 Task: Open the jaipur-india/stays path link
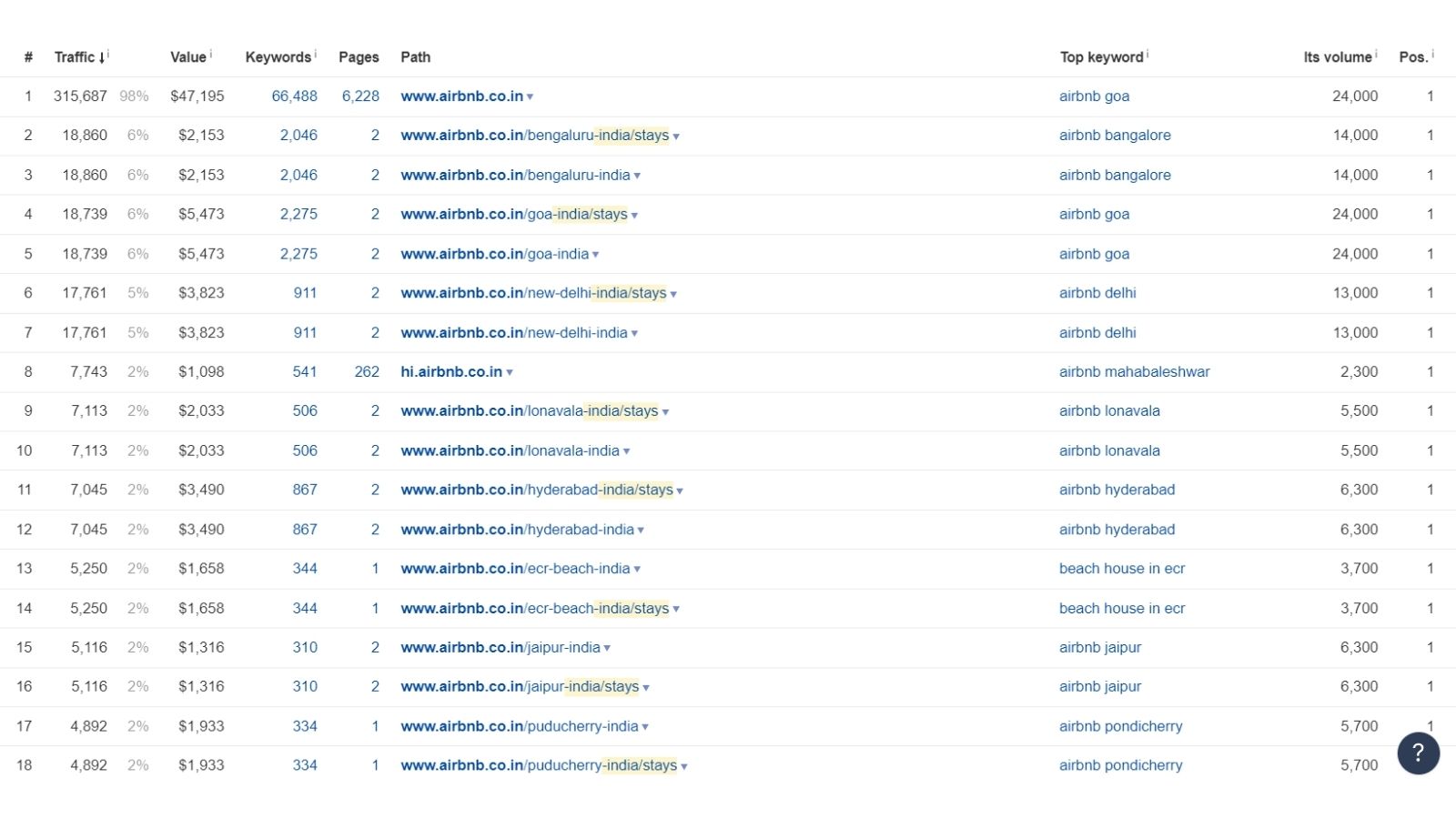(x=520, y=686)
